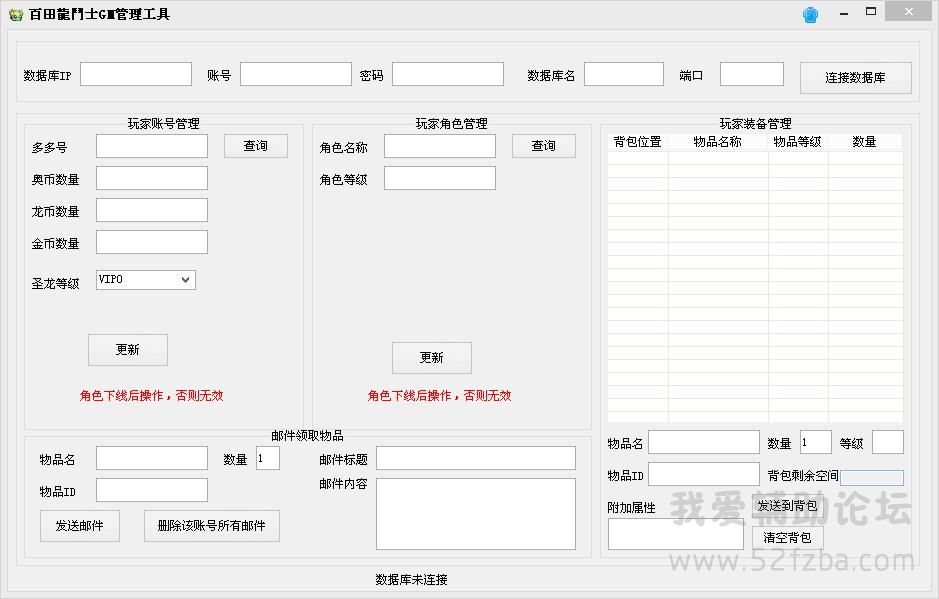Click the 附加属性 text box
Image resolution: width=939 pixels, height=599 pixels.
[676, 534]
